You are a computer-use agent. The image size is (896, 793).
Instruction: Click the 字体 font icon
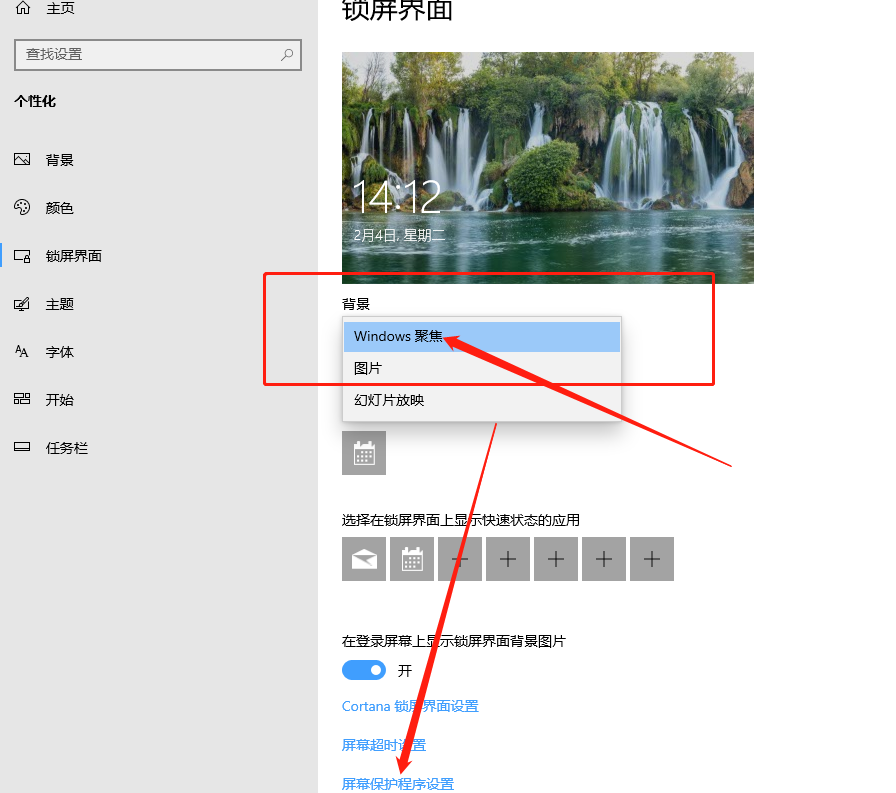[x=22, y=351]
